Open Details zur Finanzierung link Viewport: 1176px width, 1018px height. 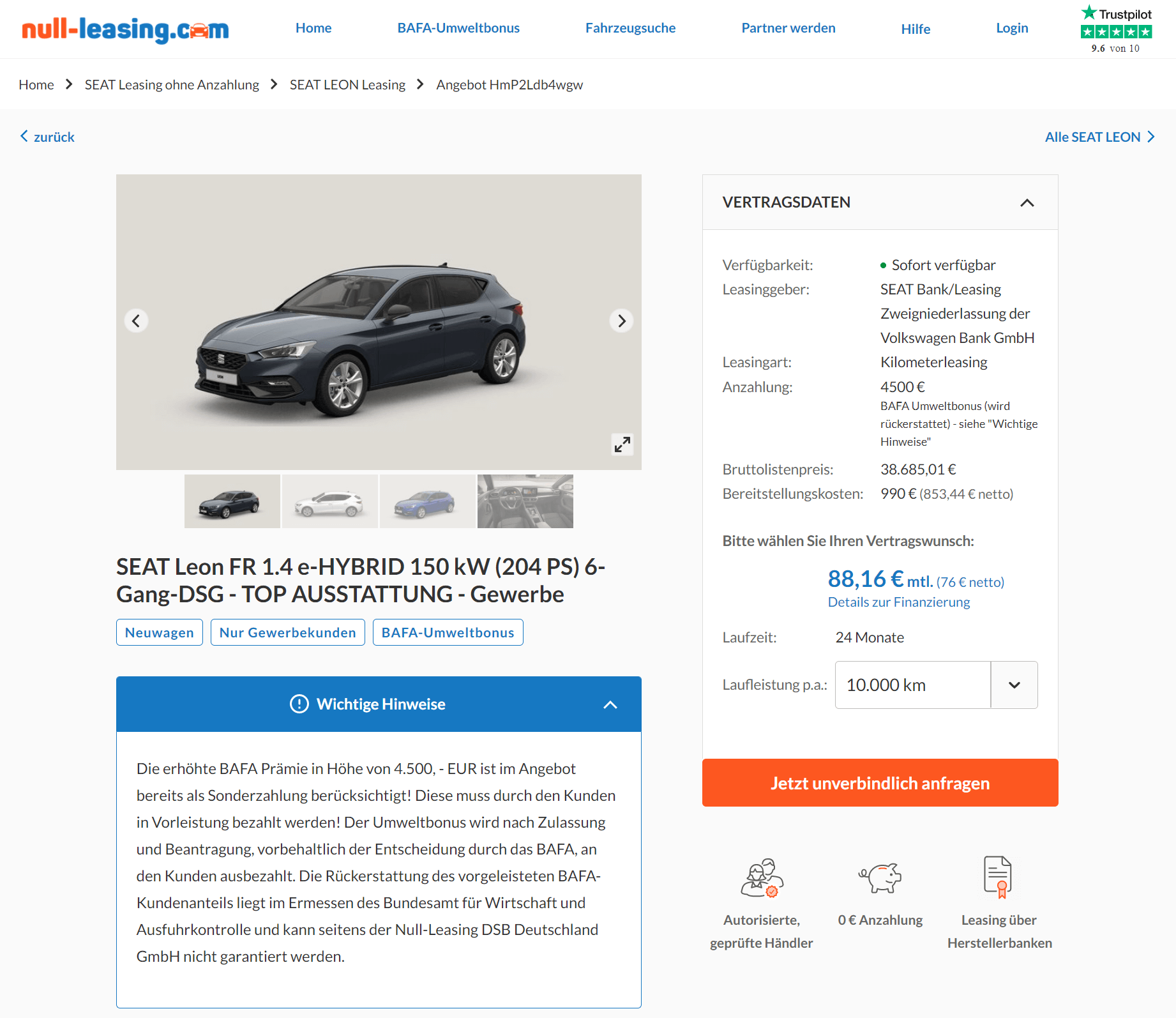(898, 602)
